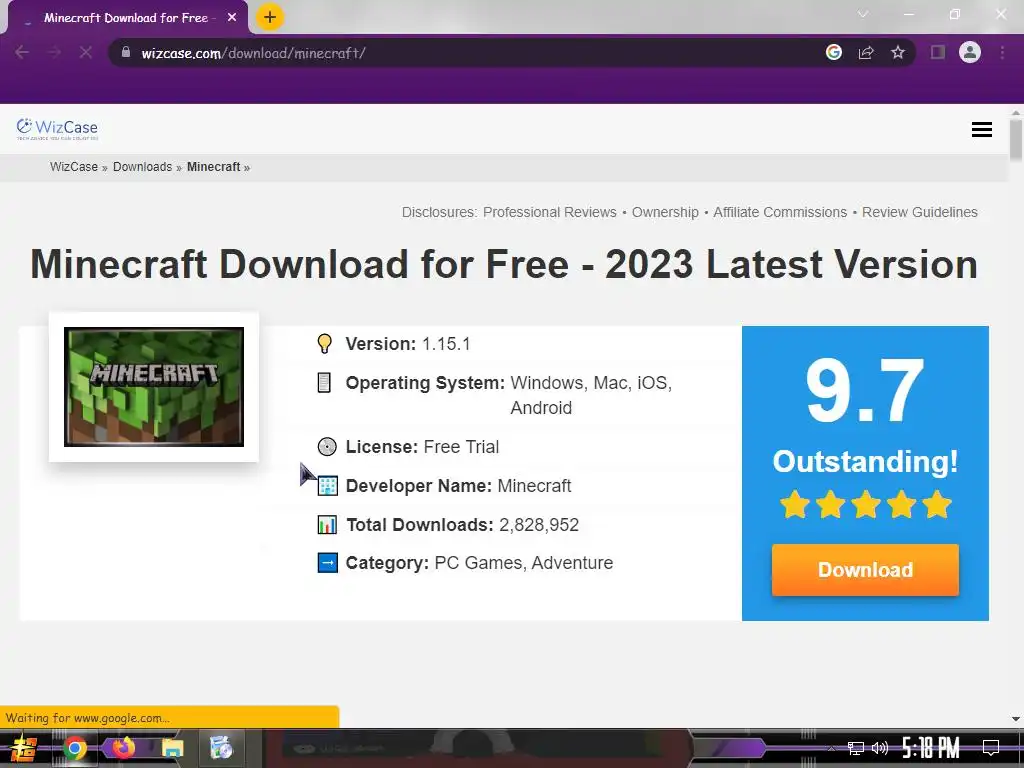Image resolution: width=1024 pixels, height=768 pixels.
Task: Open the Windows Start button
Action: (24, 748)
